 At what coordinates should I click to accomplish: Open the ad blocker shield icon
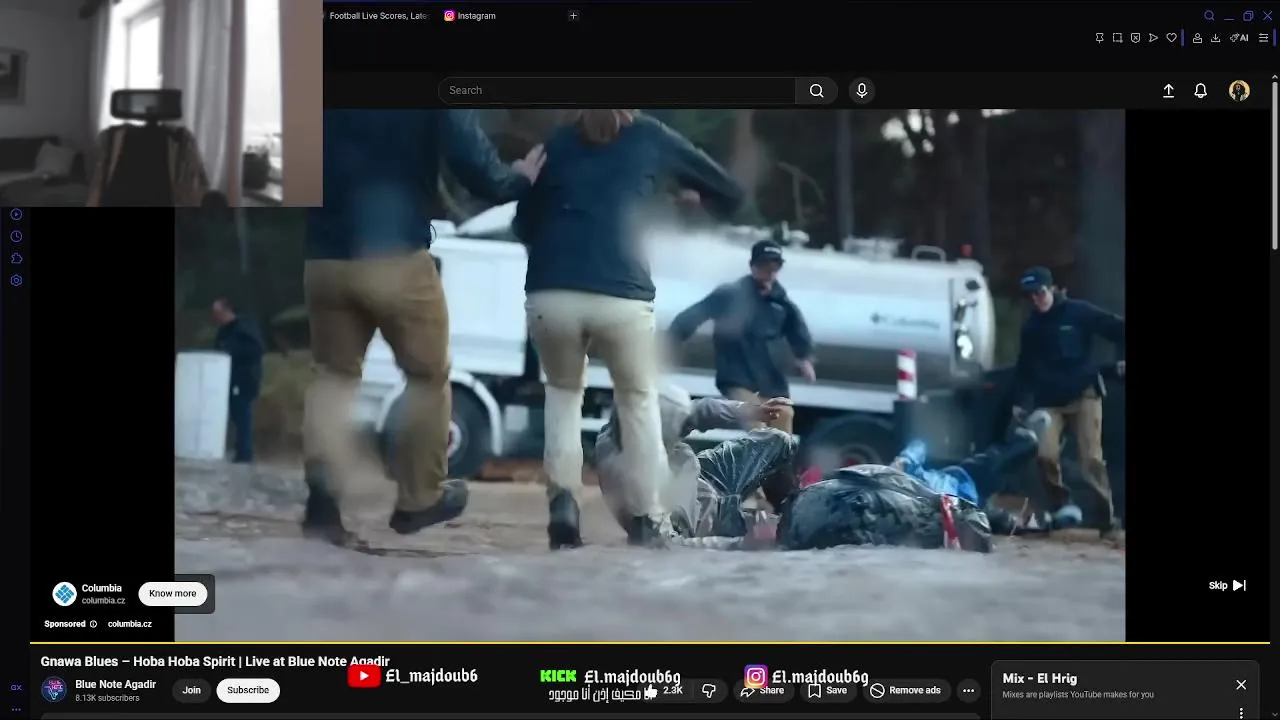pos(1135,38)
